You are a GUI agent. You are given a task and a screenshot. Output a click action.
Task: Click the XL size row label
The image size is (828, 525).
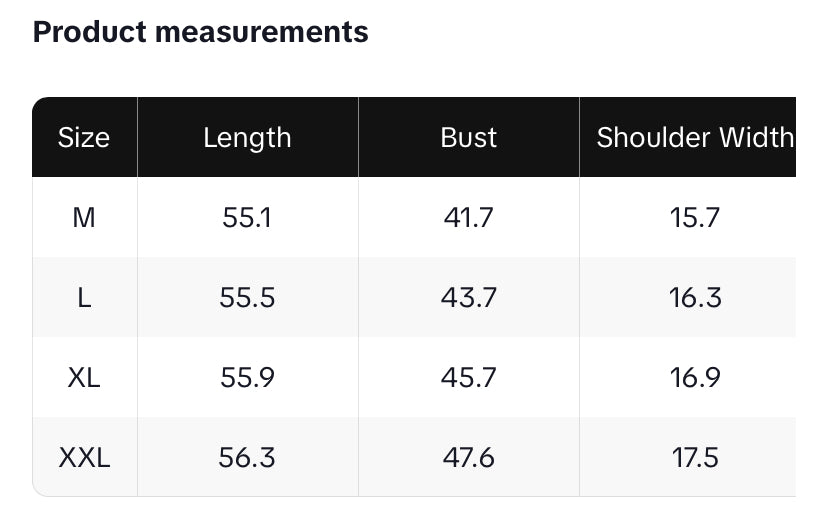tap(84, 377)
